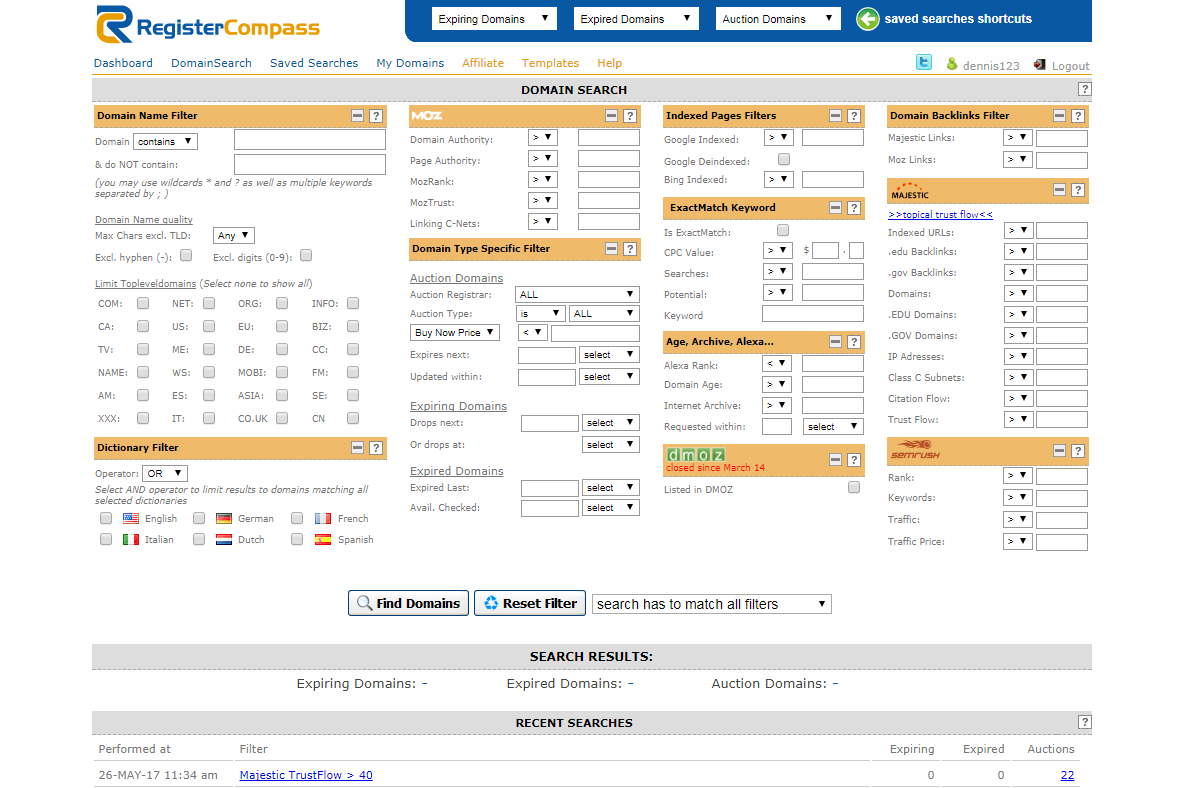Open help for Recent Searches section
1202x788 pixels.
tap(1085, 723)
